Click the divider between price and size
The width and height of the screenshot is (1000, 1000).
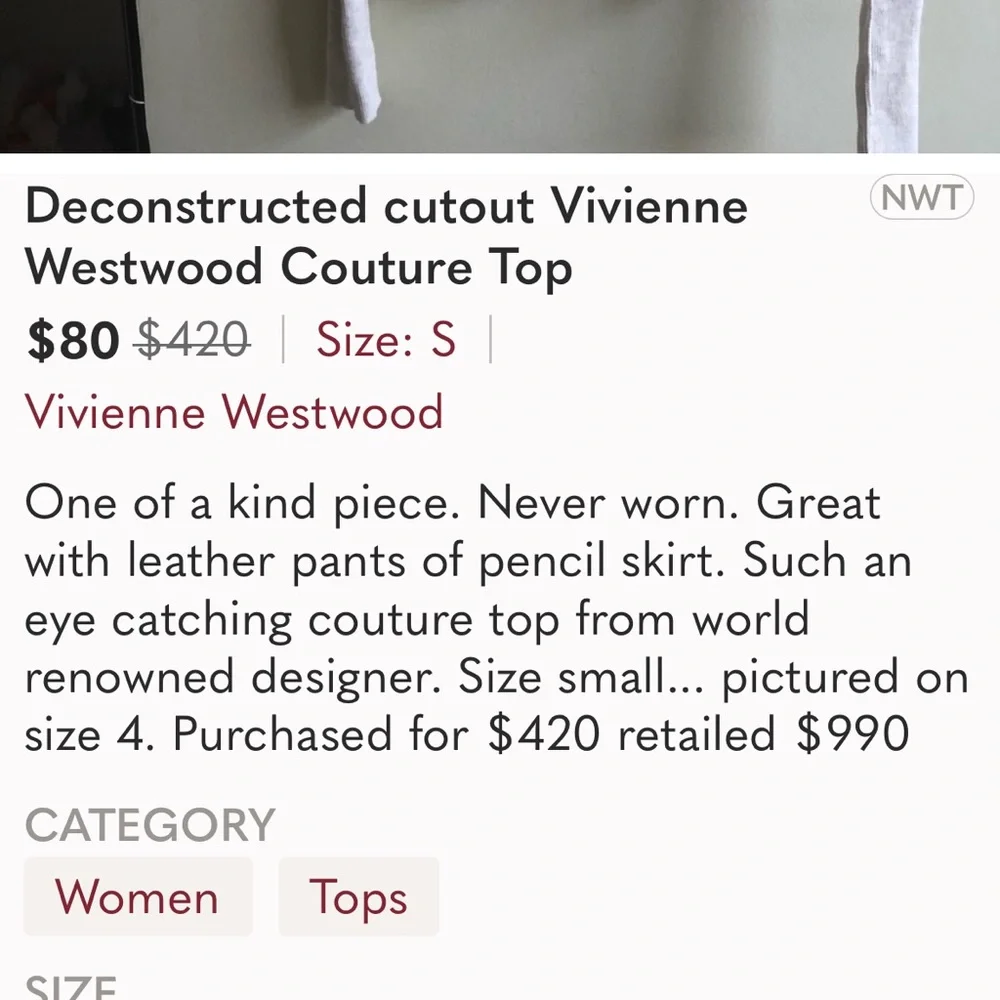(x=283, y=340)
